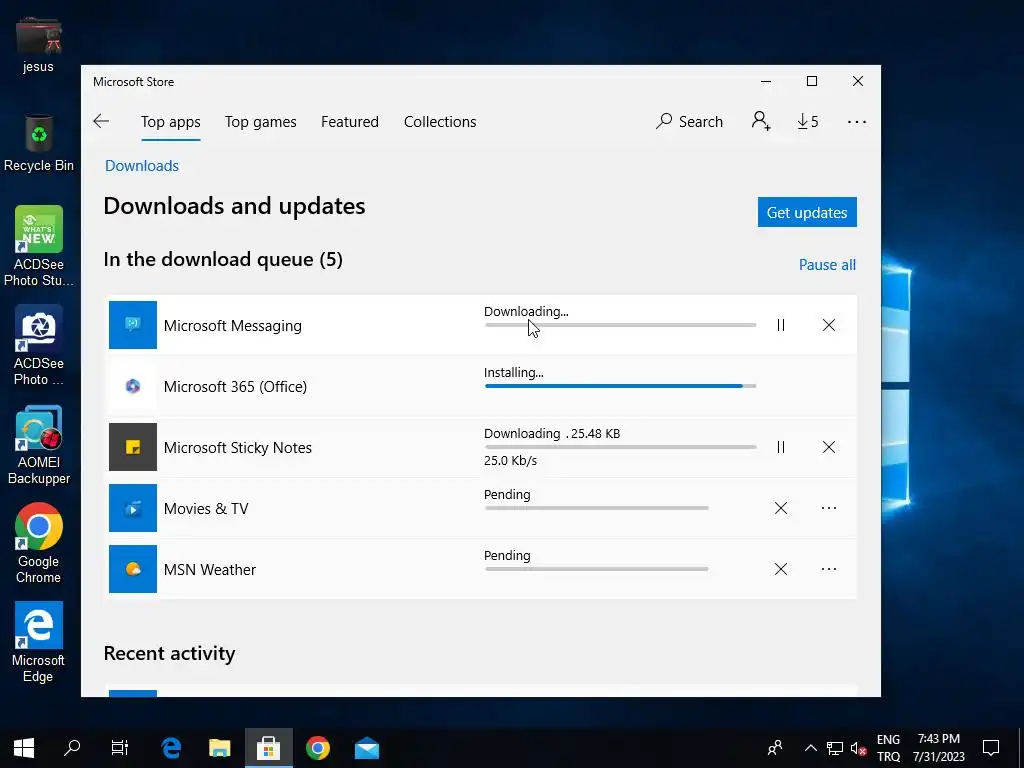
Task: Click the Microsoft 365 (Office) name
Action: [235, 387]
